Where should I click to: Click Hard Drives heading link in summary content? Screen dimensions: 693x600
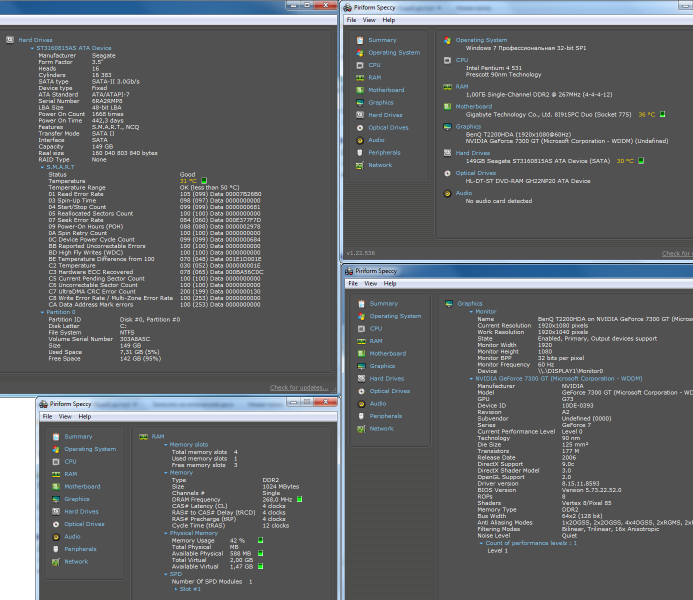point(472,153)
